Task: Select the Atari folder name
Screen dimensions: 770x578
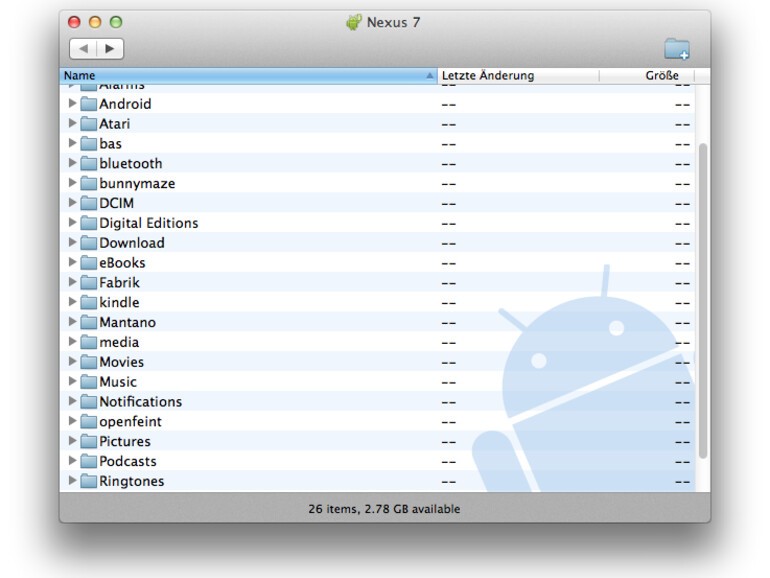Action: (x=114, y=124)
